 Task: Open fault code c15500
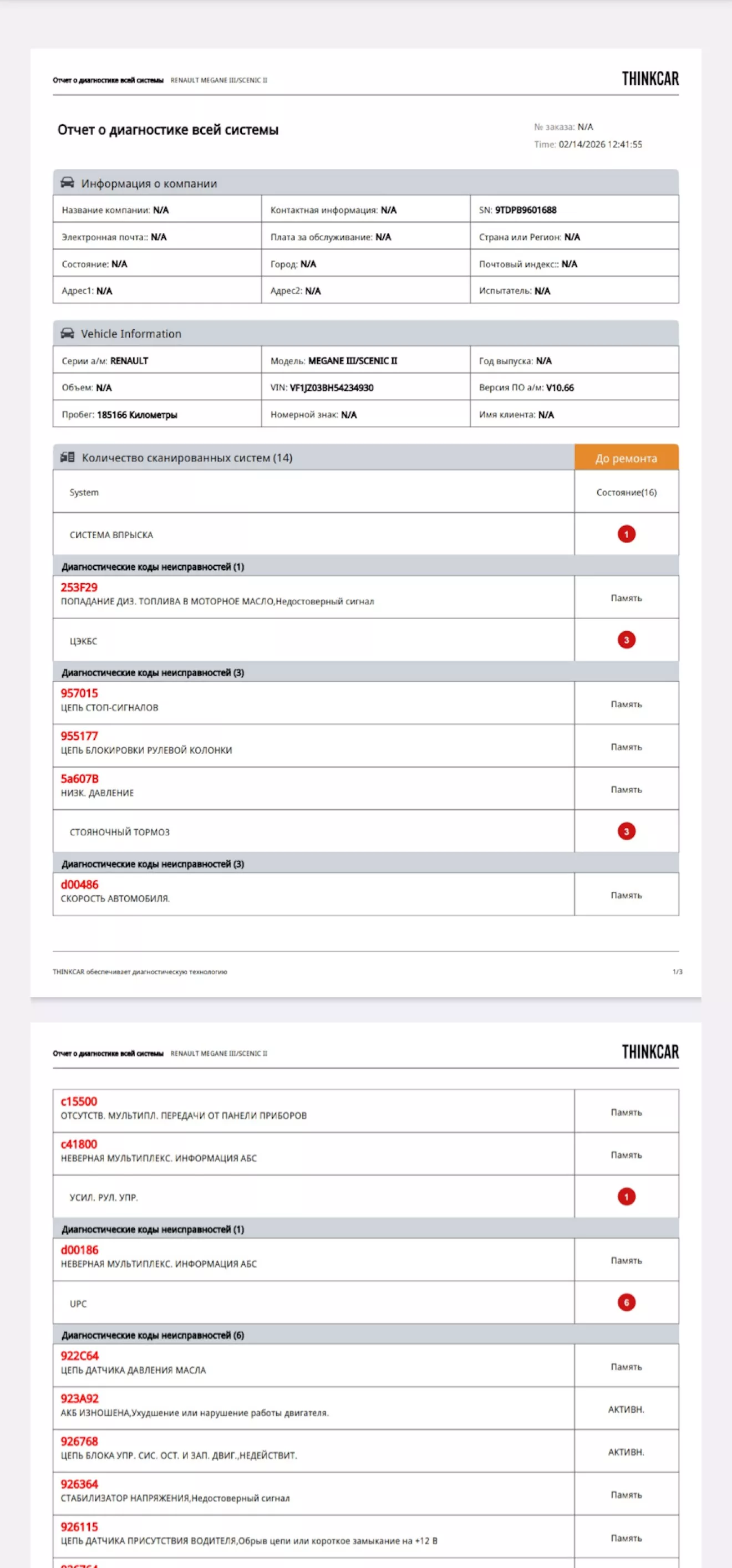[79, 1101]
